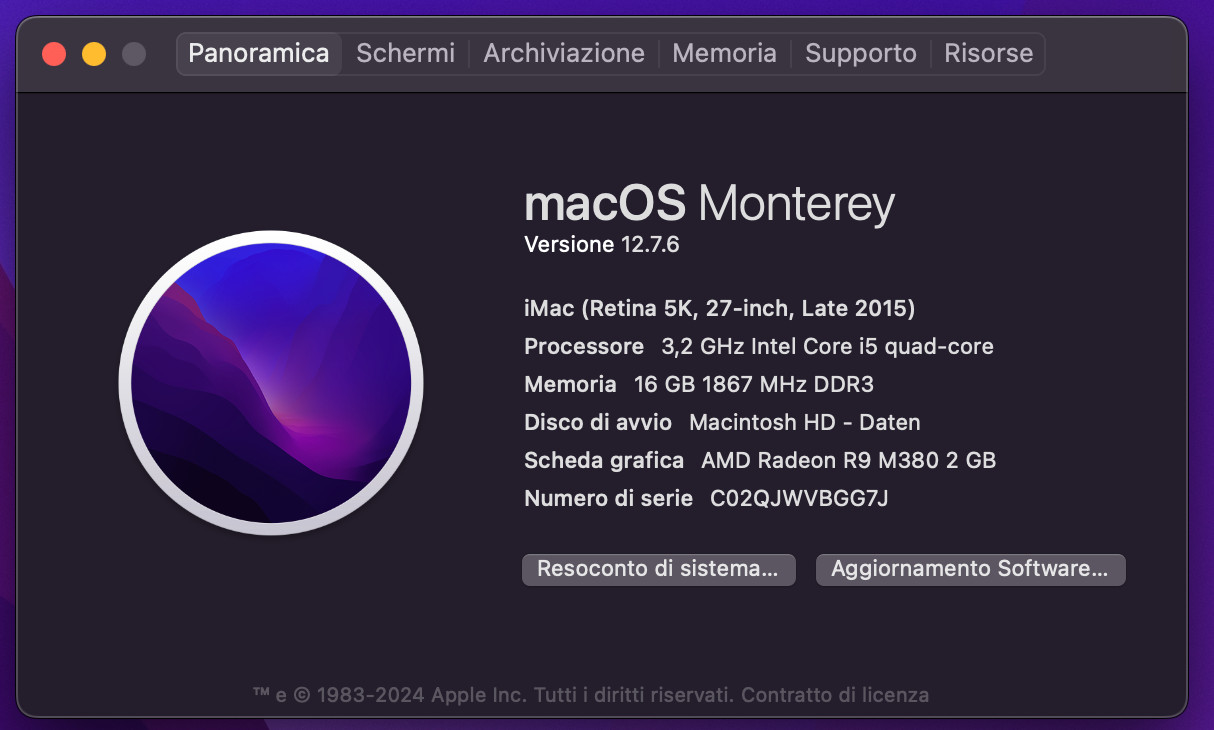Viewport: 1214px width, 730px height.
Task: Minimize the window with yellow button
Action: point(94,54)
